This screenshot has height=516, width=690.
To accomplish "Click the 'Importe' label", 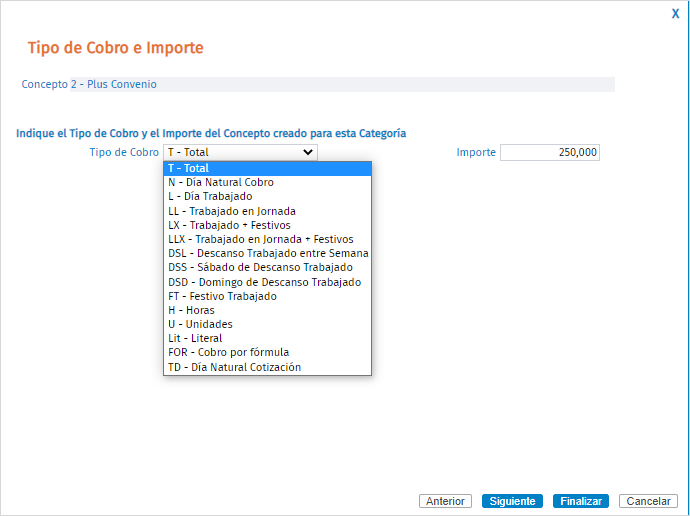I will 476,152.
